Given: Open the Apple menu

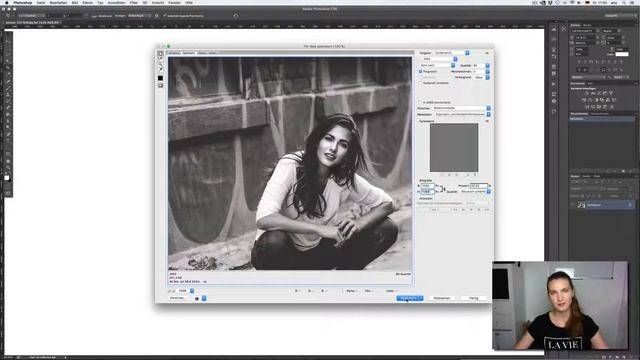Looking at the screenshot, I should coord(6,2).
